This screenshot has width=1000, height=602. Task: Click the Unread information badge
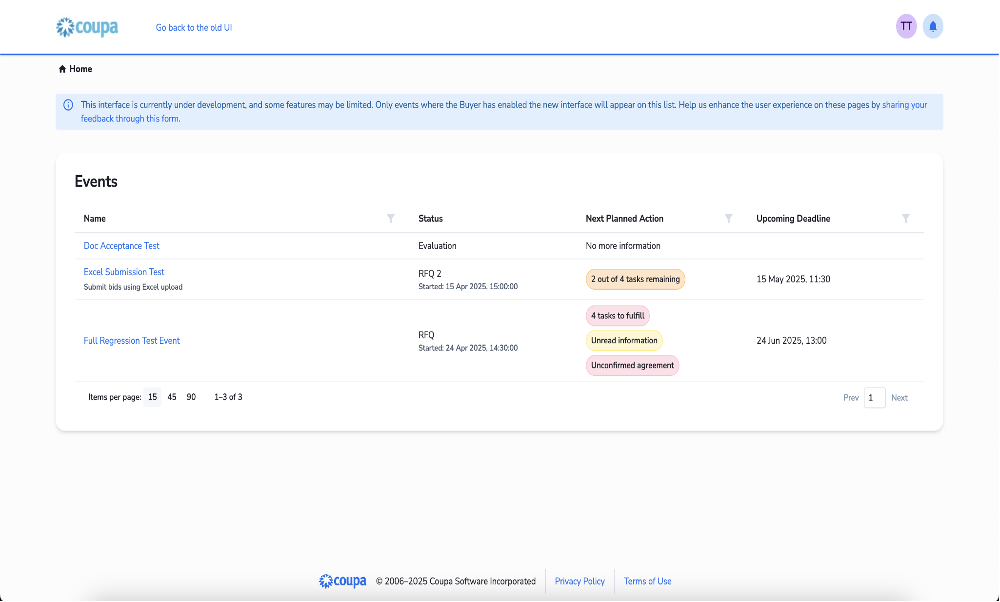623,340
